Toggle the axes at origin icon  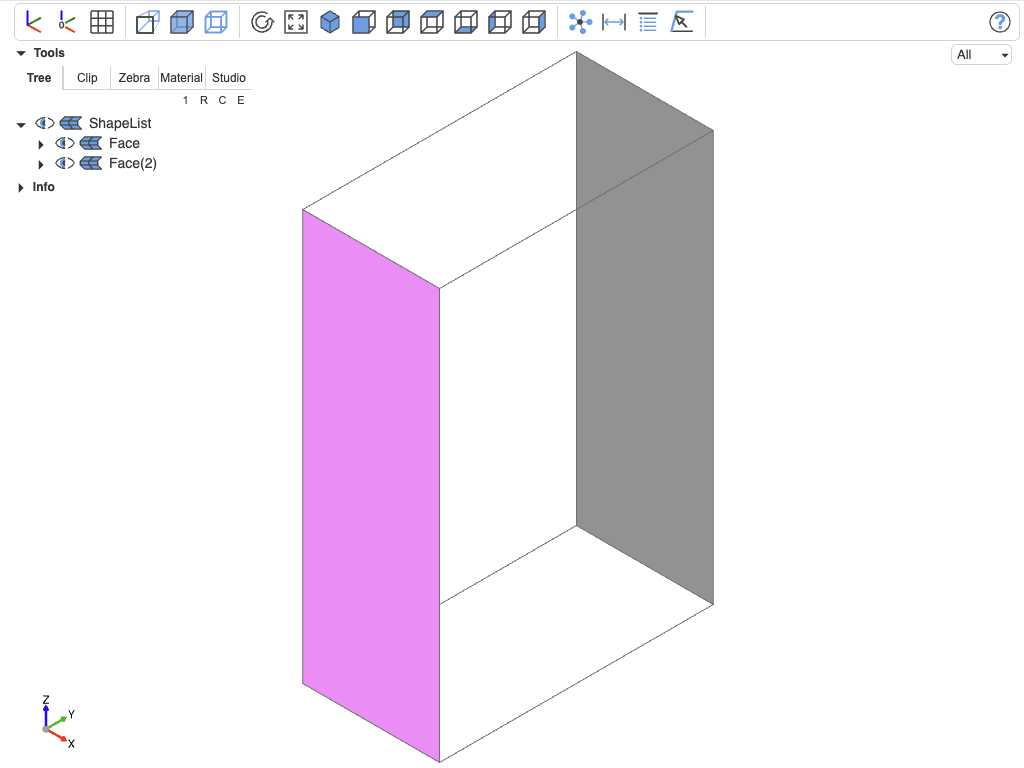67,22
